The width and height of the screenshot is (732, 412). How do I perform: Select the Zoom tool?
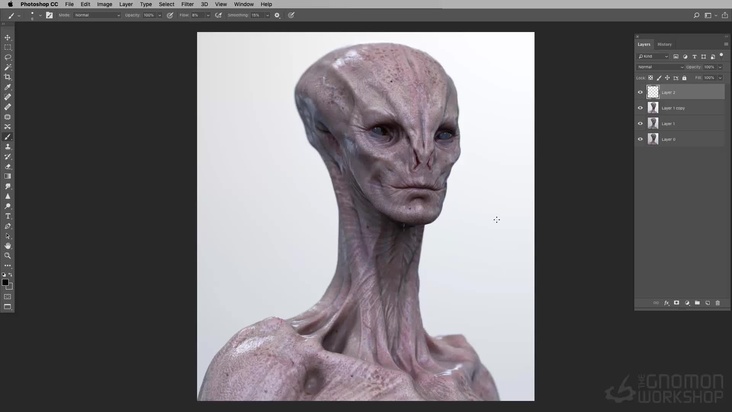[x=7, y=256]
